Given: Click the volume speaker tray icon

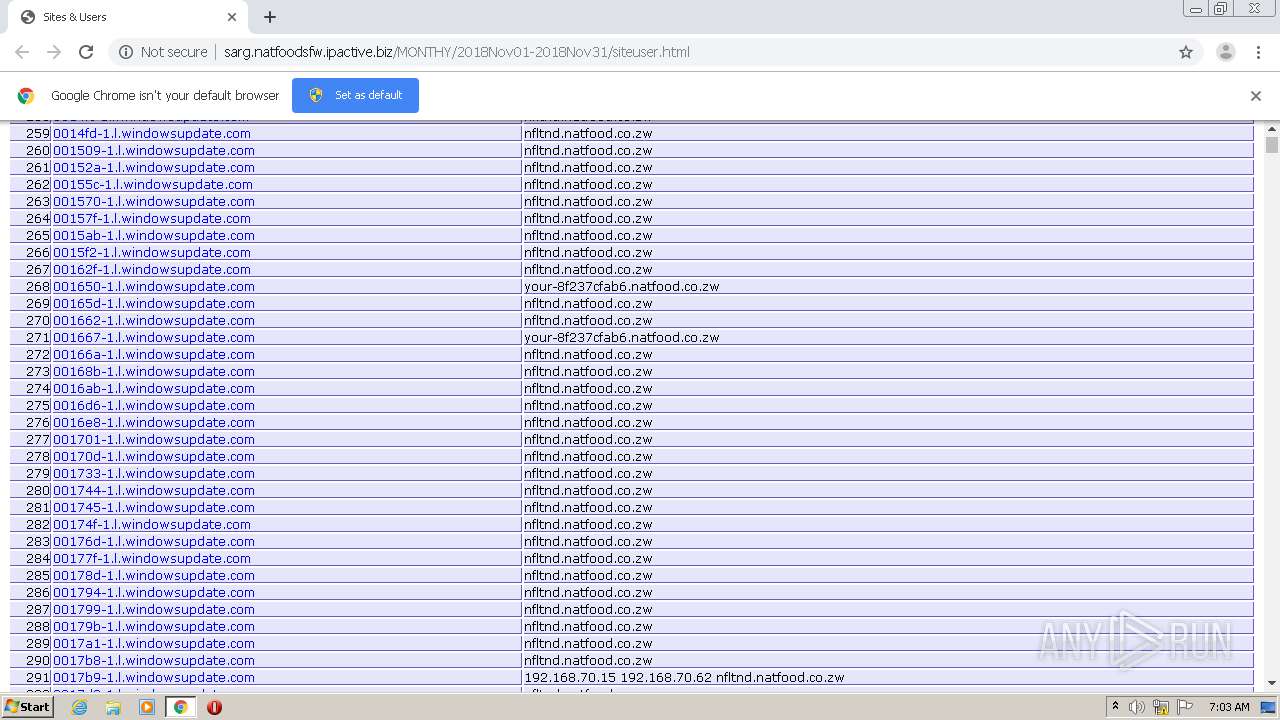Looking at the screenshot, I should coord(1137,707).
